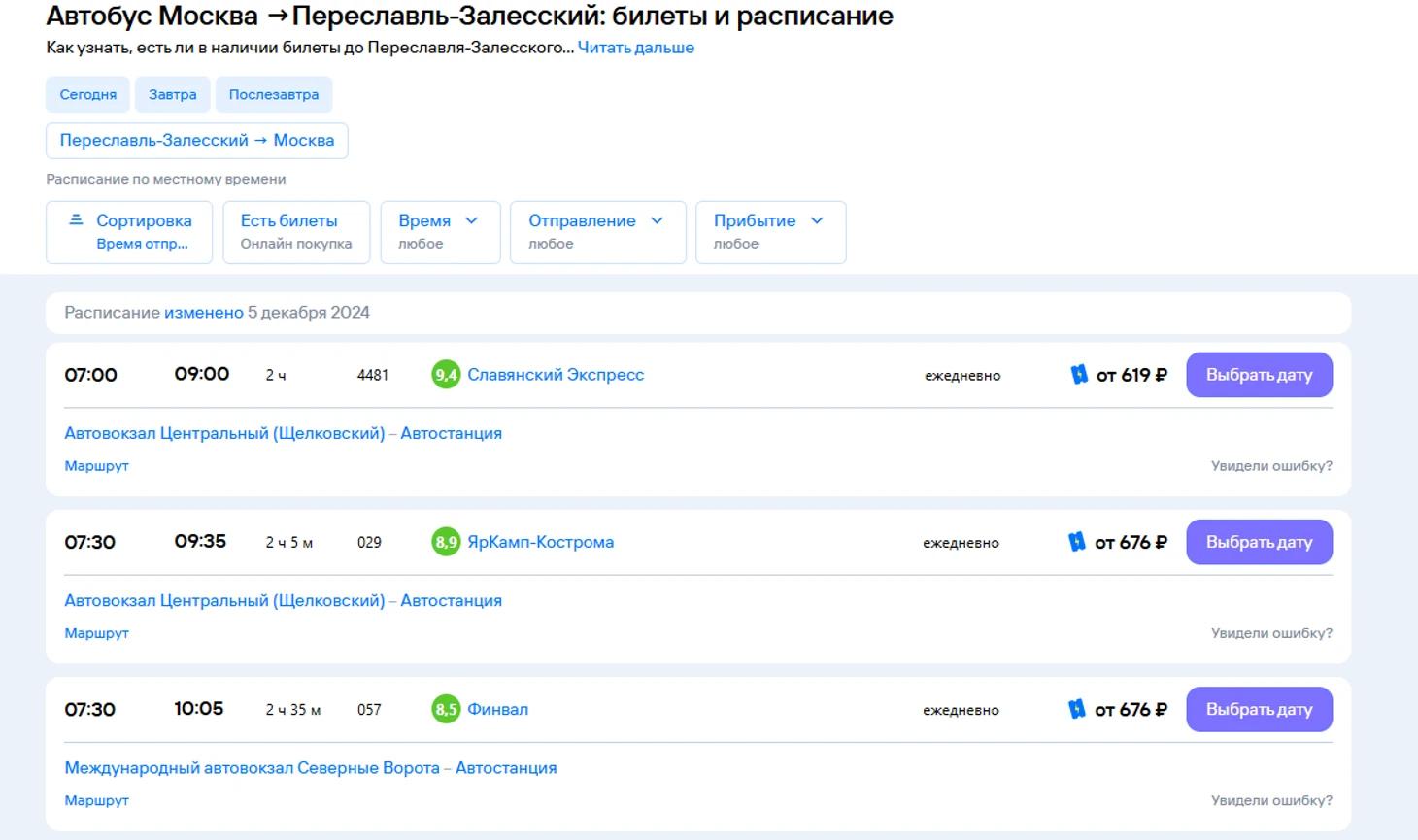Click the 8,5 rating badge for Финвал

[445, 710]
